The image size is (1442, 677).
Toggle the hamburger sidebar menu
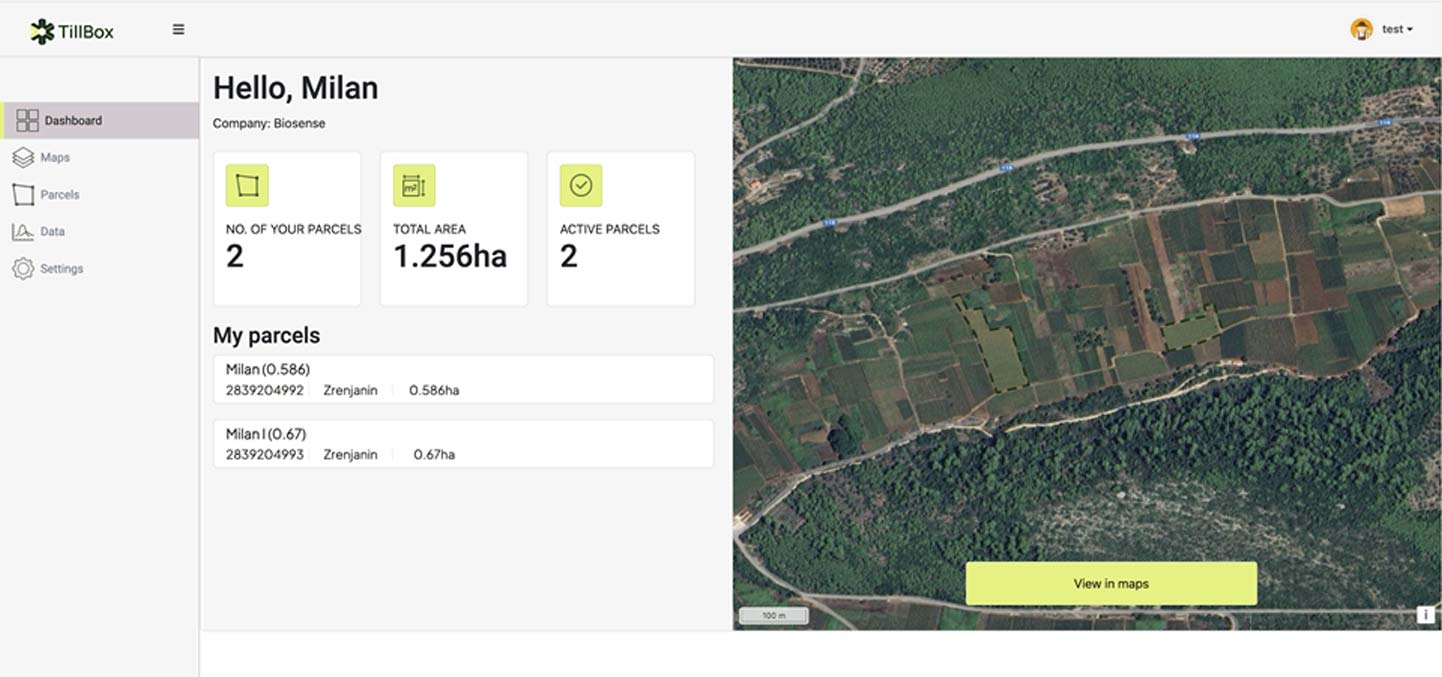(x=178, y=30)
